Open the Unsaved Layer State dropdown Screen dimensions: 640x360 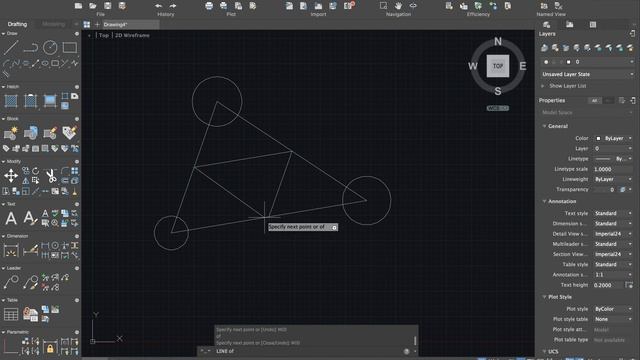(587, 74)
